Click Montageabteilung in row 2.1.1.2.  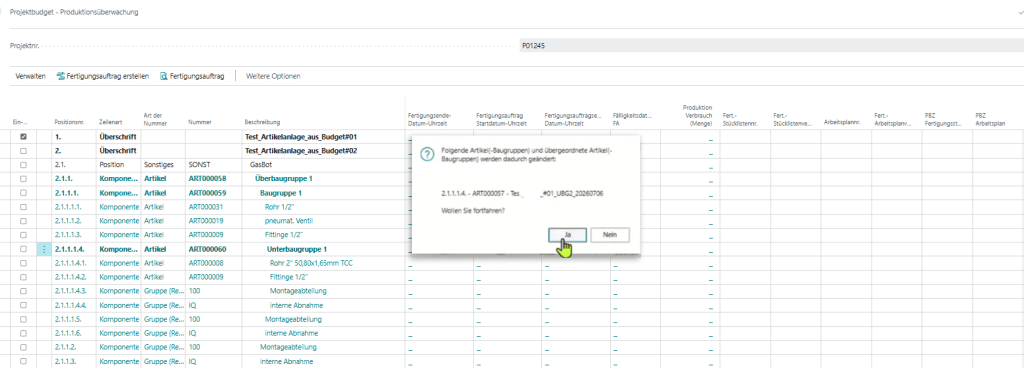[289, 347]
